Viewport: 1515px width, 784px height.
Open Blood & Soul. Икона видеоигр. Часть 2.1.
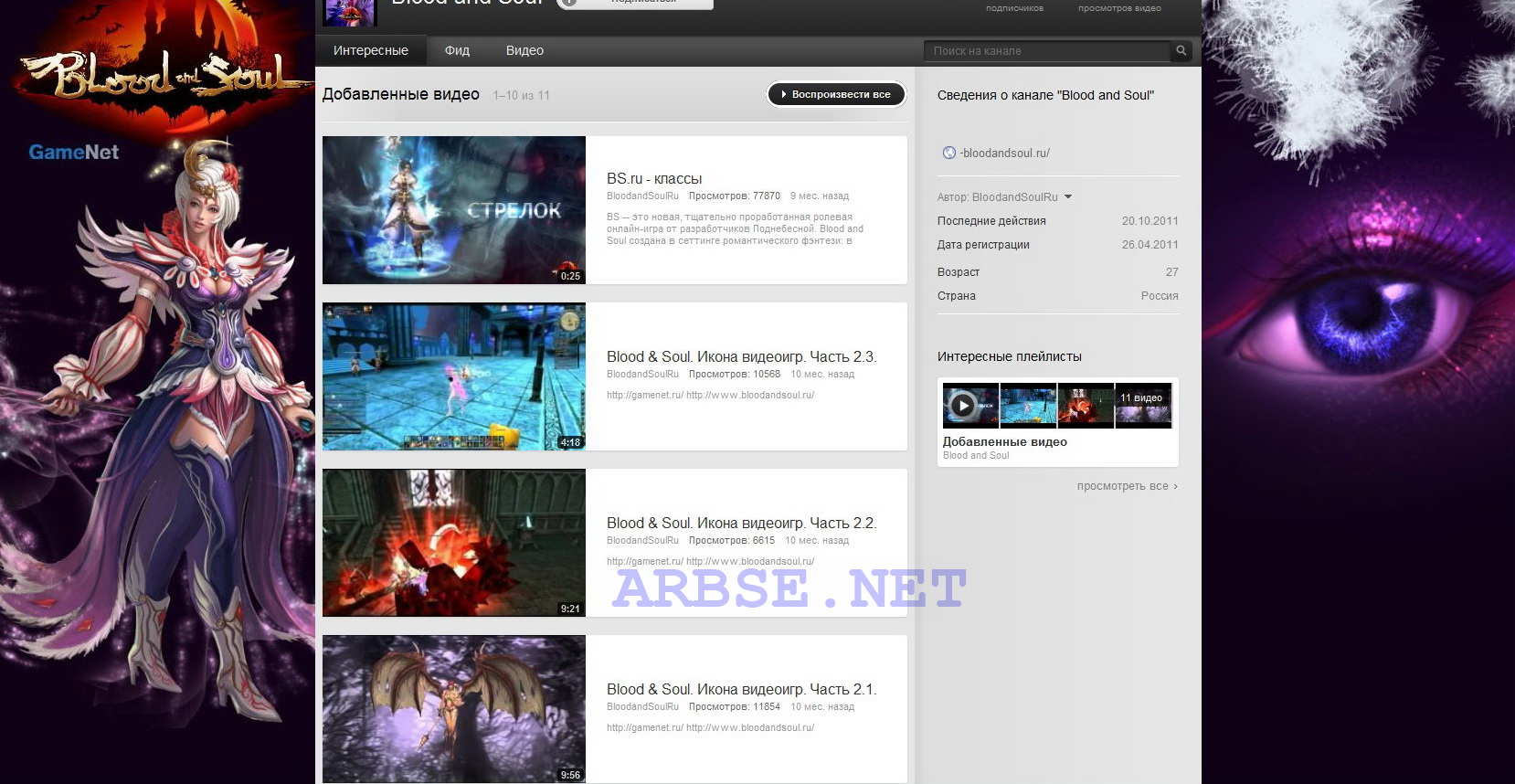click(x=741, y=689)
